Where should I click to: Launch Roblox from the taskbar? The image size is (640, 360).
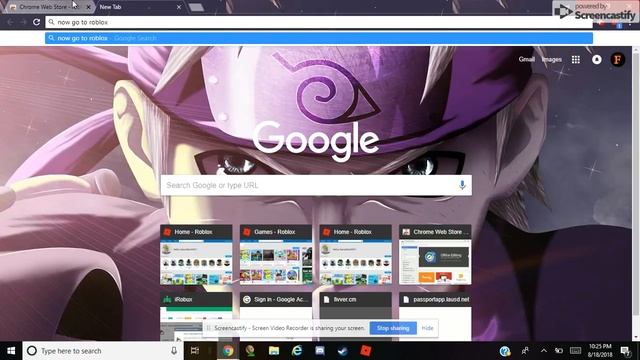[366, 351]
